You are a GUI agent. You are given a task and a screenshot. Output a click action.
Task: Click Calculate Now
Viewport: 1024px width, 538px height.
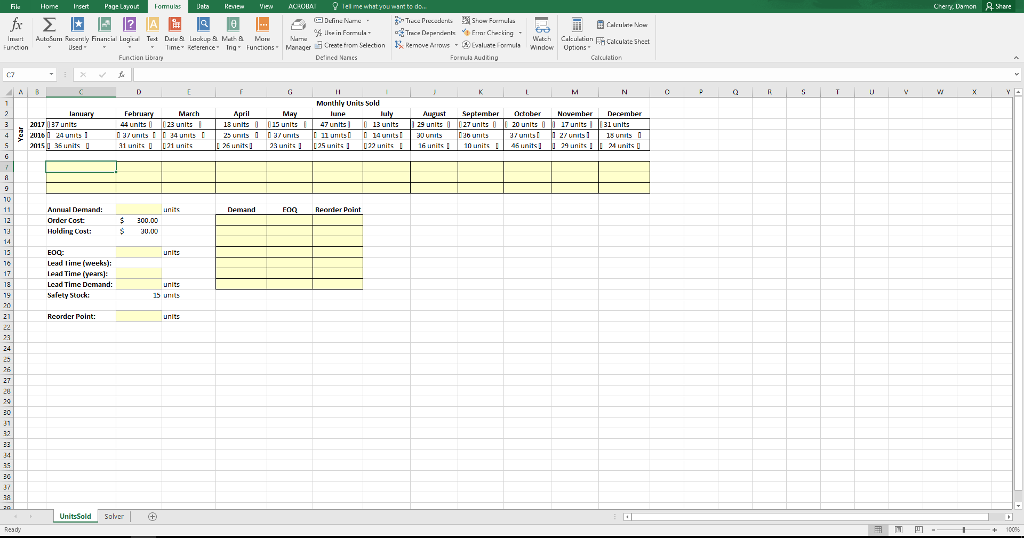(x=622, y=25)
